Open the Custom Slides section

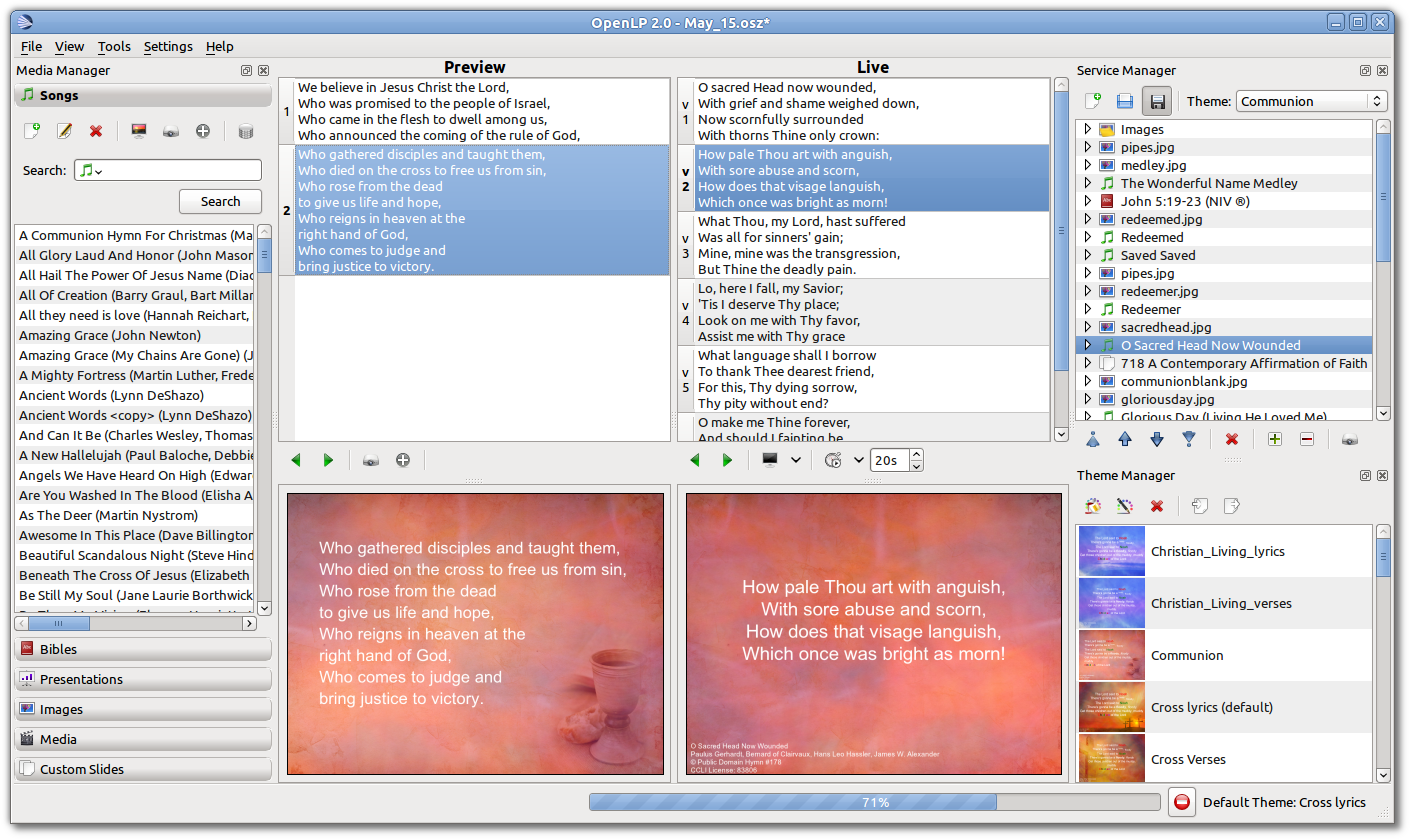tap(143, 769)
